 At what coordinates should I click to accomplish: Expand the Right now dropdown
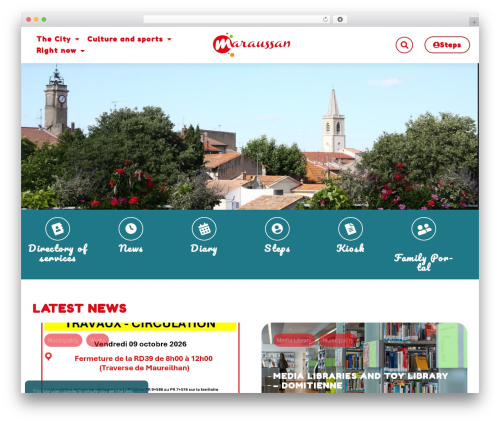60,51
